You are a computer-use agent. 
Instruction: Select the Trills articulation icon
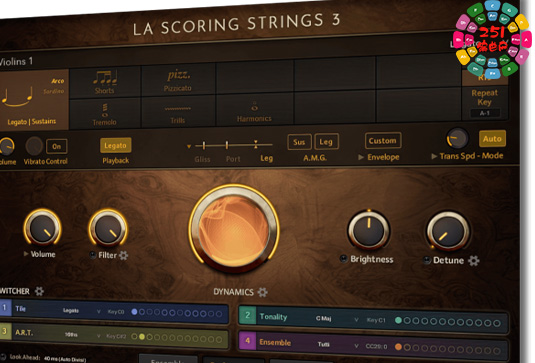[178, 109]
